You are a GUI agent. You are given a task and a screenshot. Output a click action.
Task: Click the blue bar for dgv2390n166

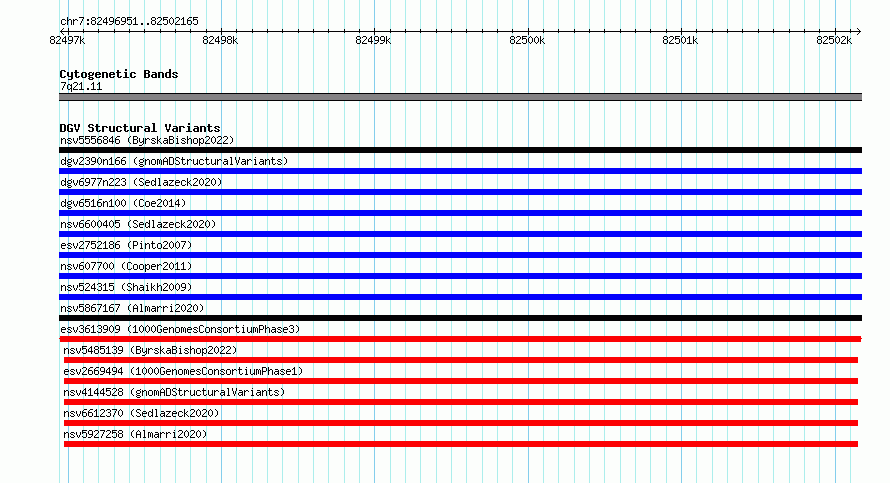[x=460, y=171]
